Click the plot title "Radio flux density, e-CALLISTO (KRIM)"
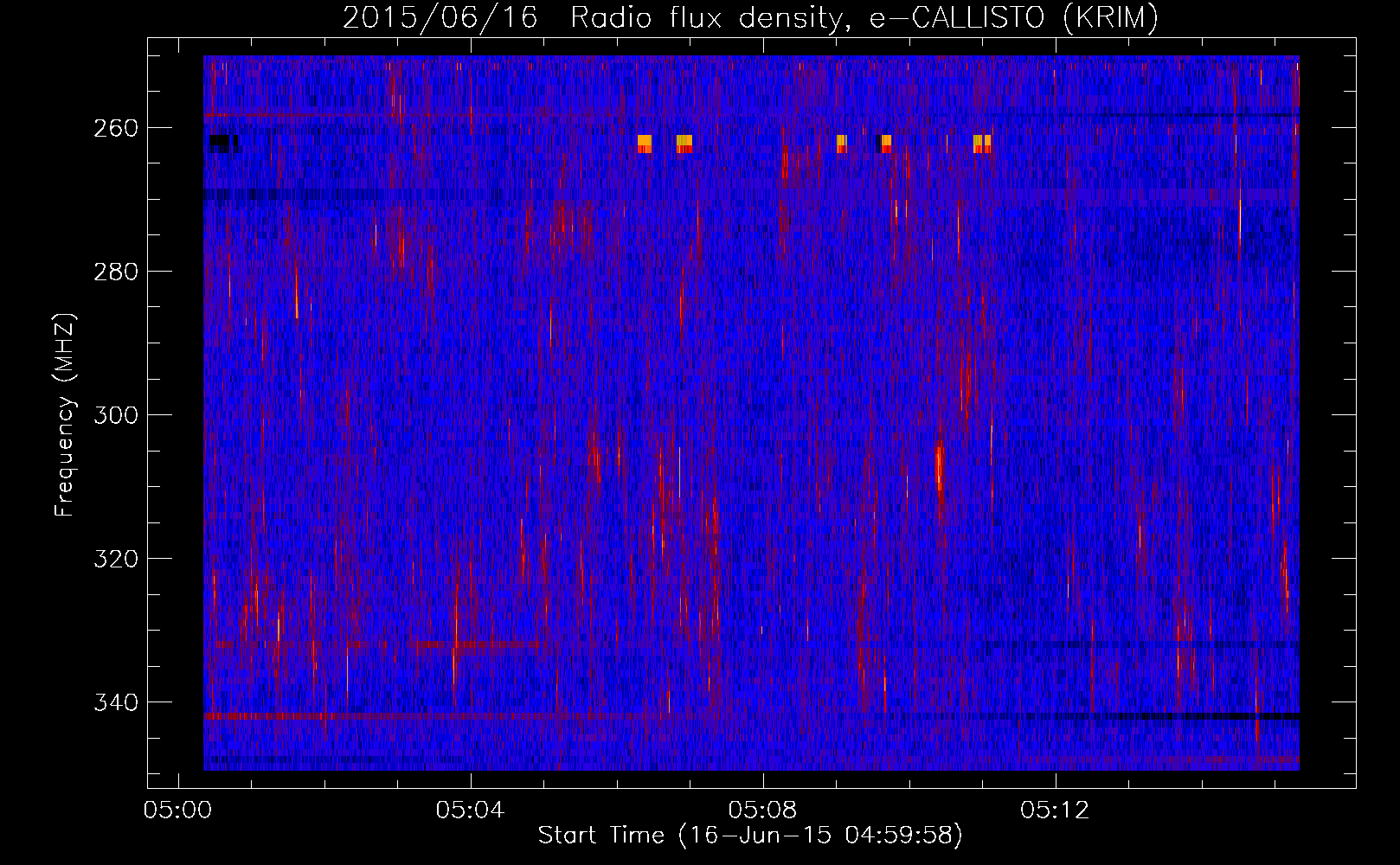 pos(864,18)
